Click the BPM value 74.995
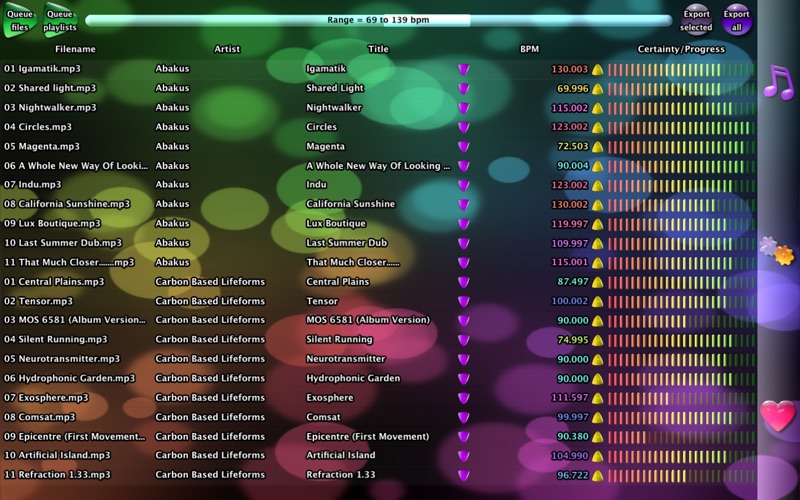Viewport: 800px width, 500px height. (x=572, y=340)
